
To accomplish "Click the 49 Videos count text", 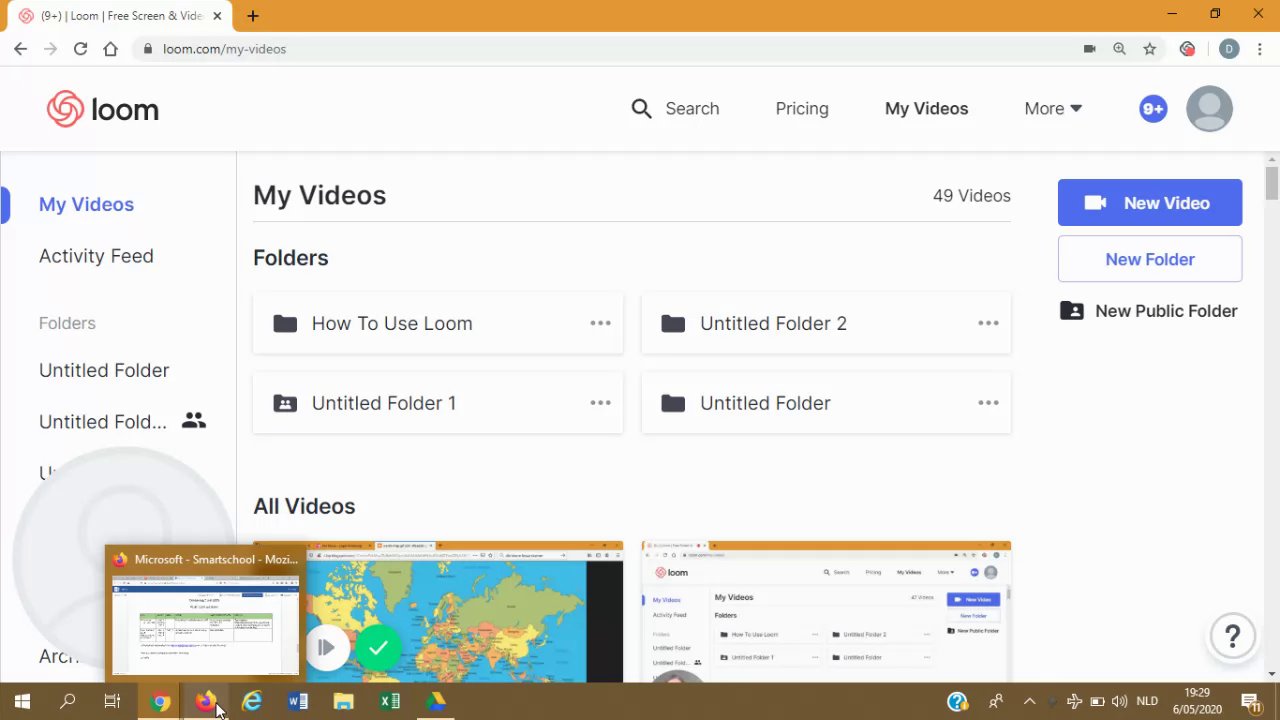I will pos(971,196).
